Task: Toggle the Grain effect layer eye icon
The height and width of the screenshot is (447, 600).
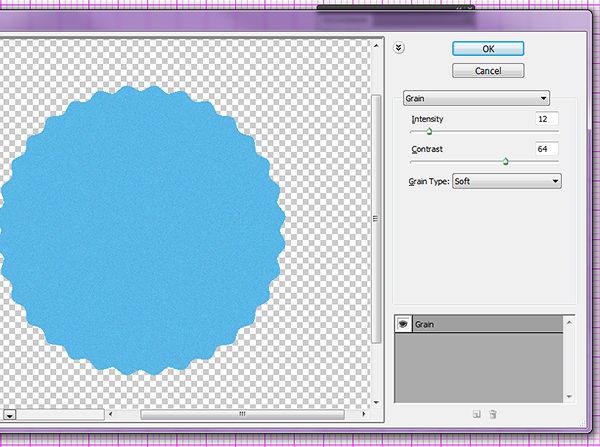Action: point(403,324)
